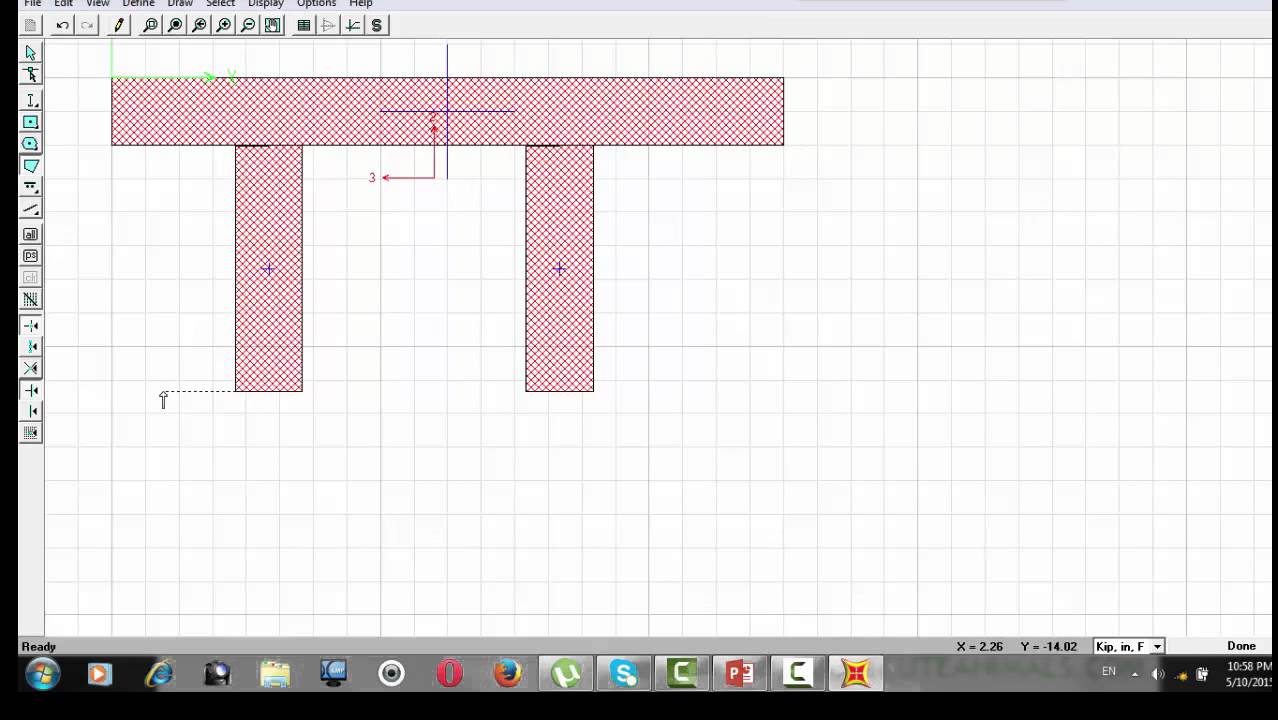Toggle the first snap option below intersecting line
Screen dimensions: 1278x720
[31, 325]
